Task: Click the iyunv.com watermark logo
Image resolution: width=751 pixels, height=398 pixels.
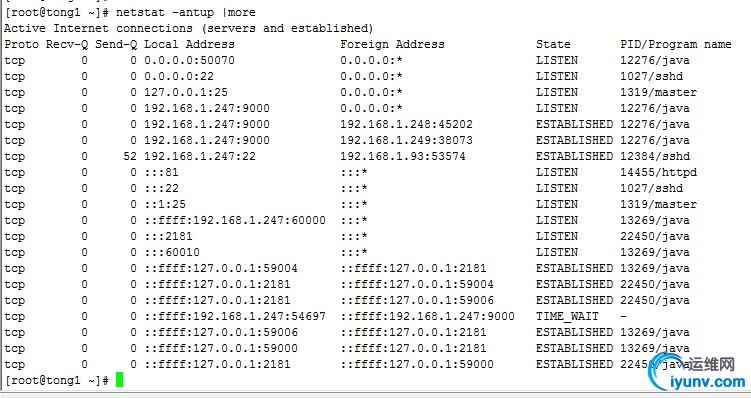Action: click(699, 374)
